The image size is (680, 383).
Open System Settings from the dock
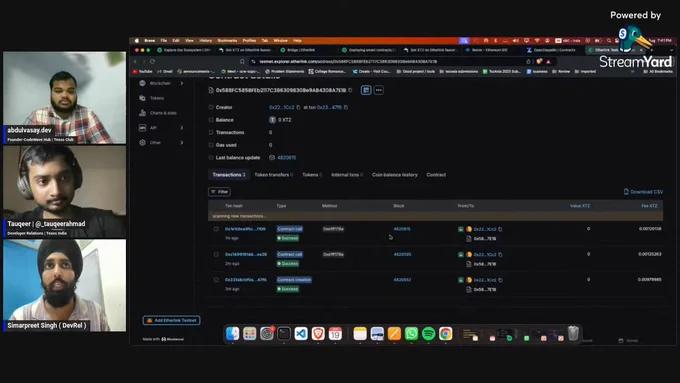tap(267, 334)
